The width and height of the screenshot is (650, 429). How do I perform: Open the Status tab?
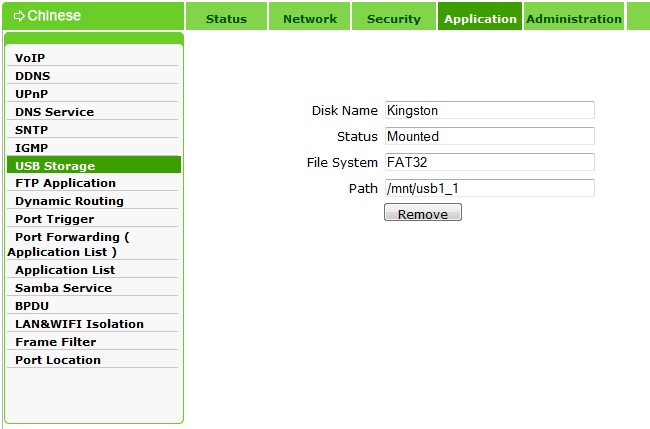point(226,19)
